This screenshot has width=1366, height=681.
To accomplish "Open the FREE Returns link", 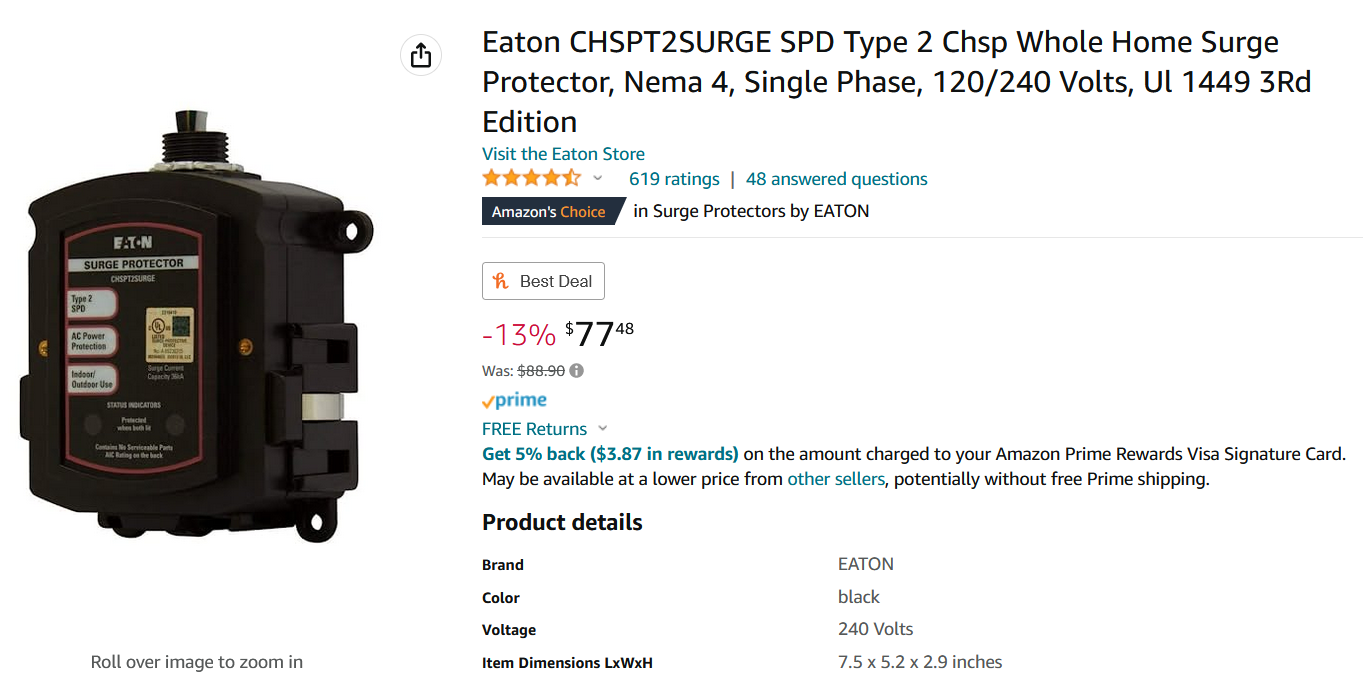I will pyautogui.click(x=534, y=429).
